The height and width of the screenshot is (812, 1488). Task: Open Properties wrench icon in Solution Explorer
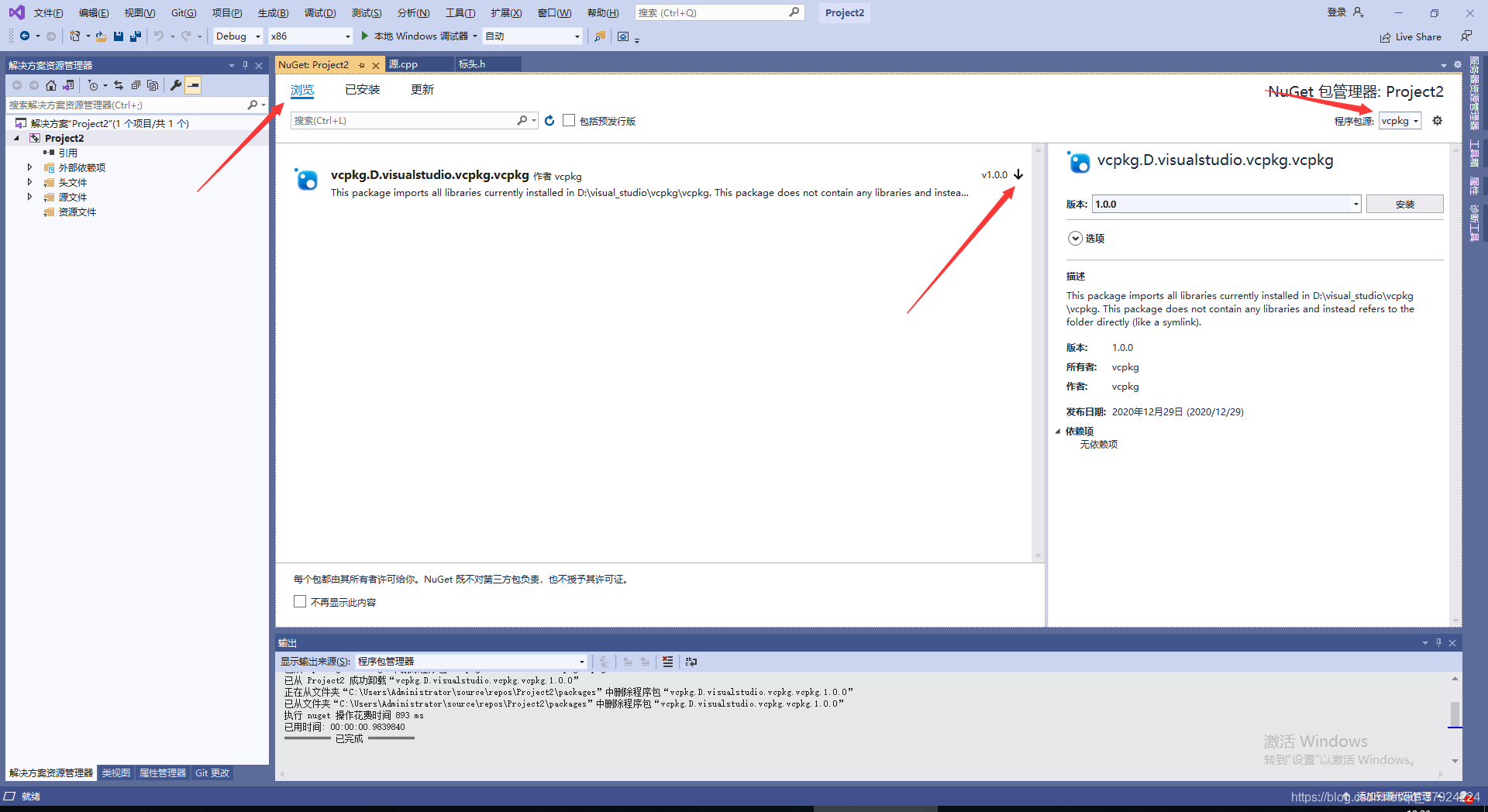pyautogui.click(x=176, y=85)
